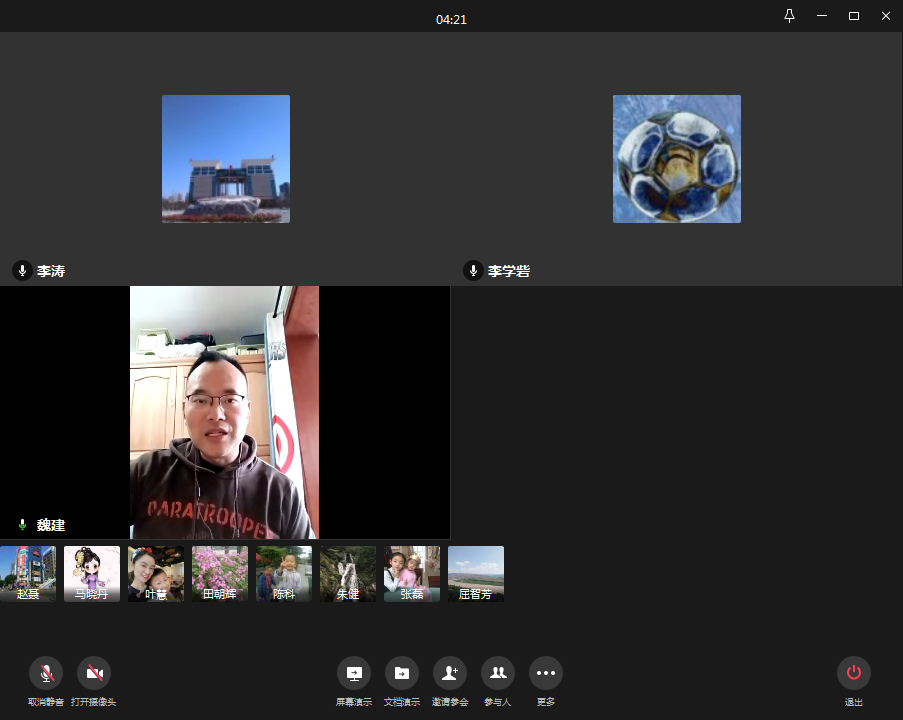Pin the window with the pushpin icon
The image size is (903, 720).
789,16
